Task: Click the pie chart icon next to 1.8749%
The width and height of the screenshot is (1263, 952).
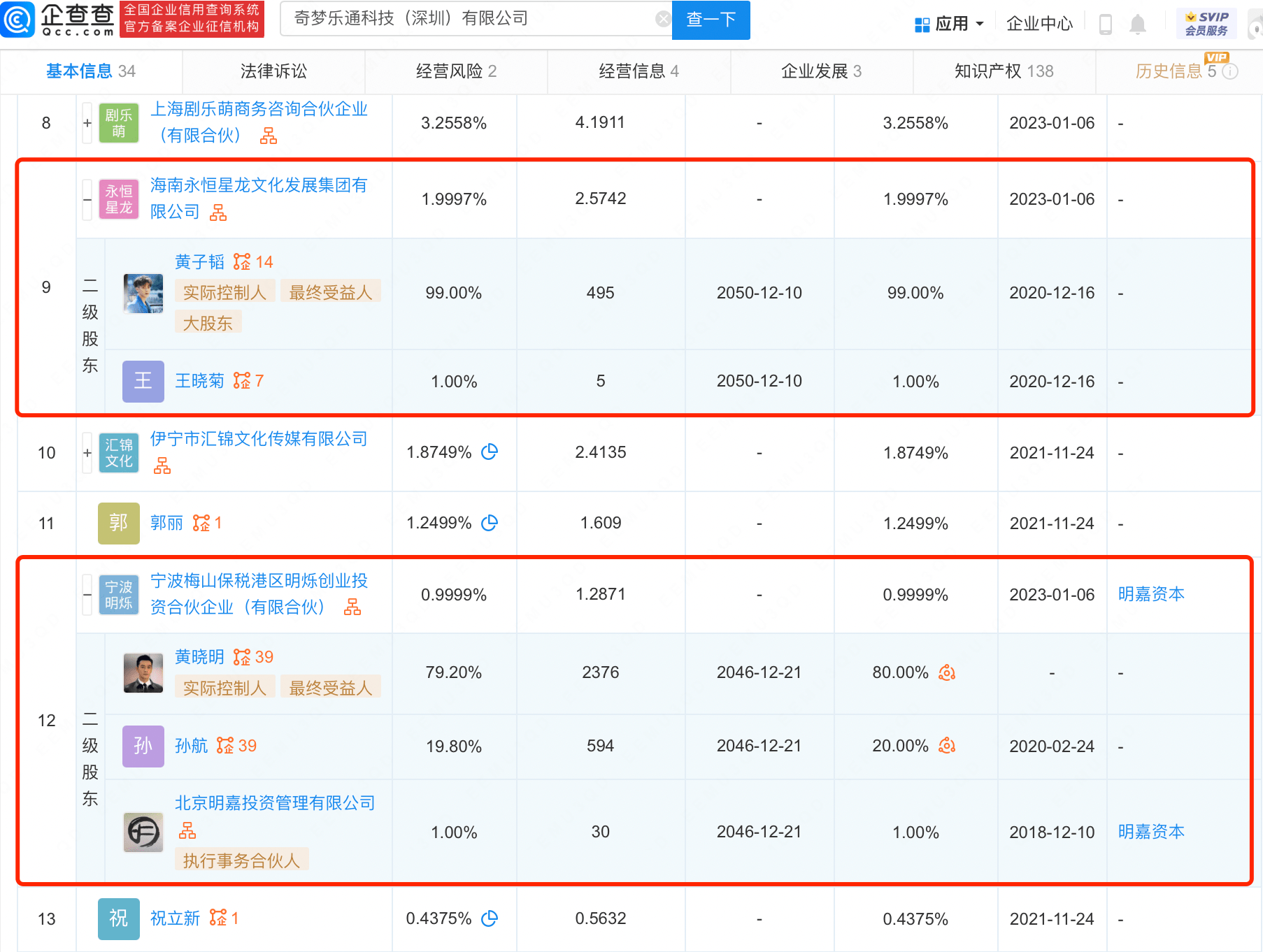Action: pos(490,452)
